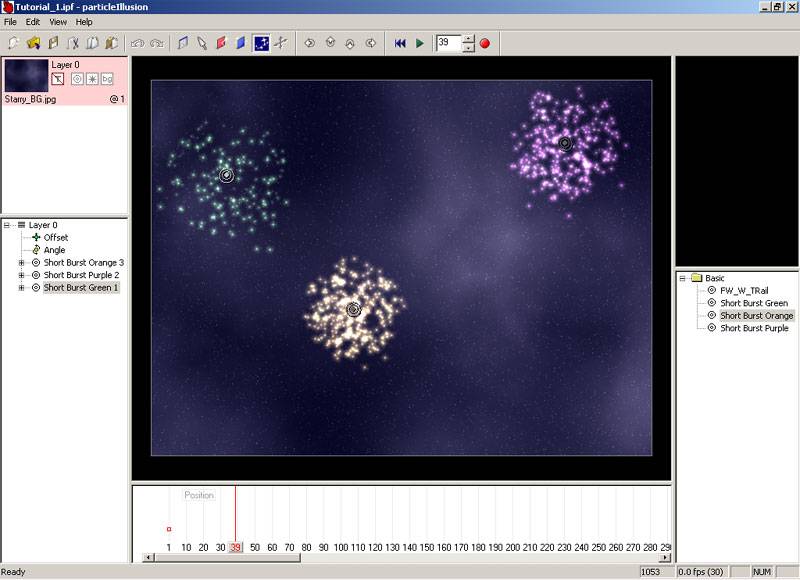Toggle the Layer 0 emitter circle button
800x580 pixels.
tap(77, 78)
